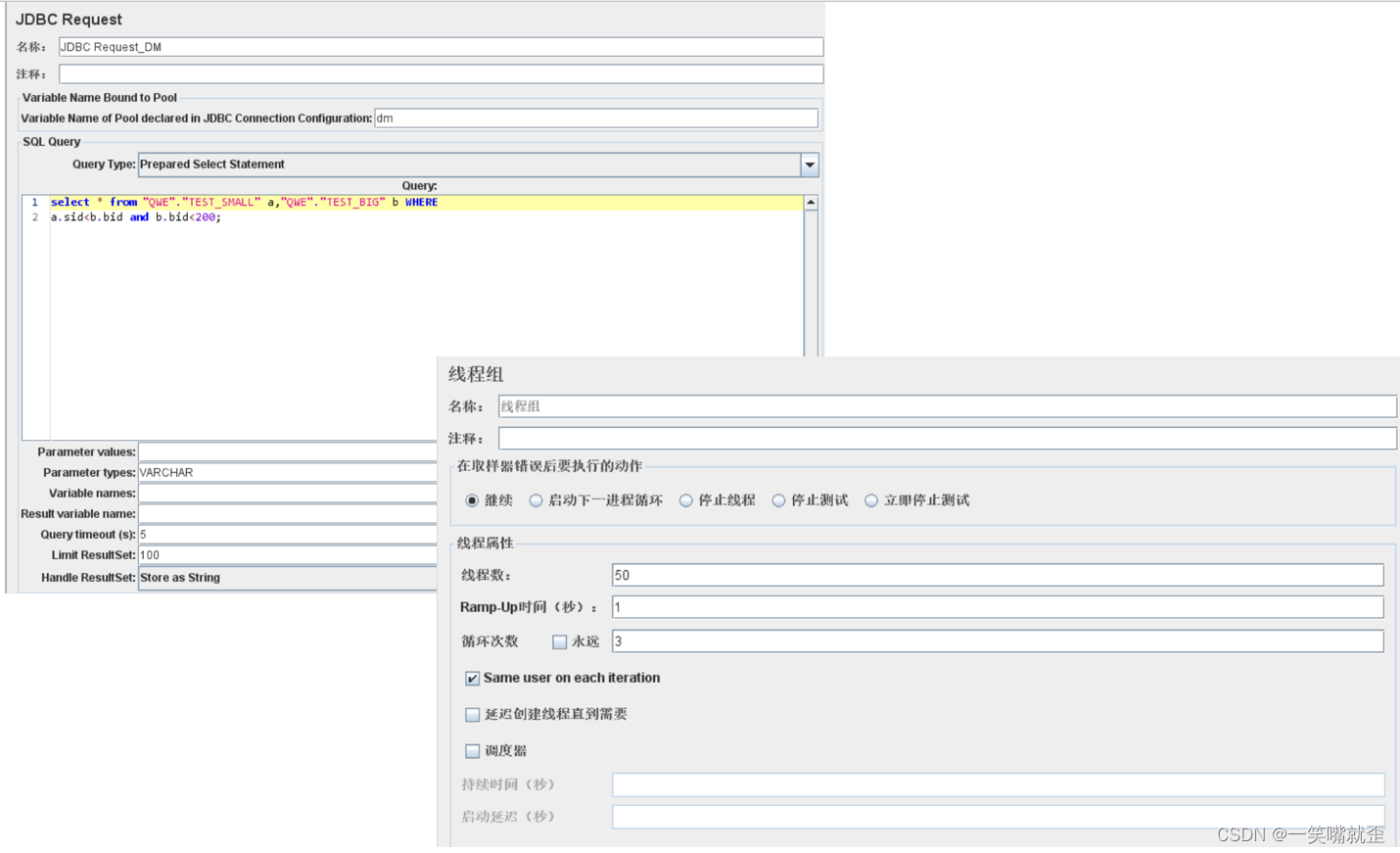Select the 继续 radio button
The width and height of the screenshot is (1400, 853).
click(472, 500)
